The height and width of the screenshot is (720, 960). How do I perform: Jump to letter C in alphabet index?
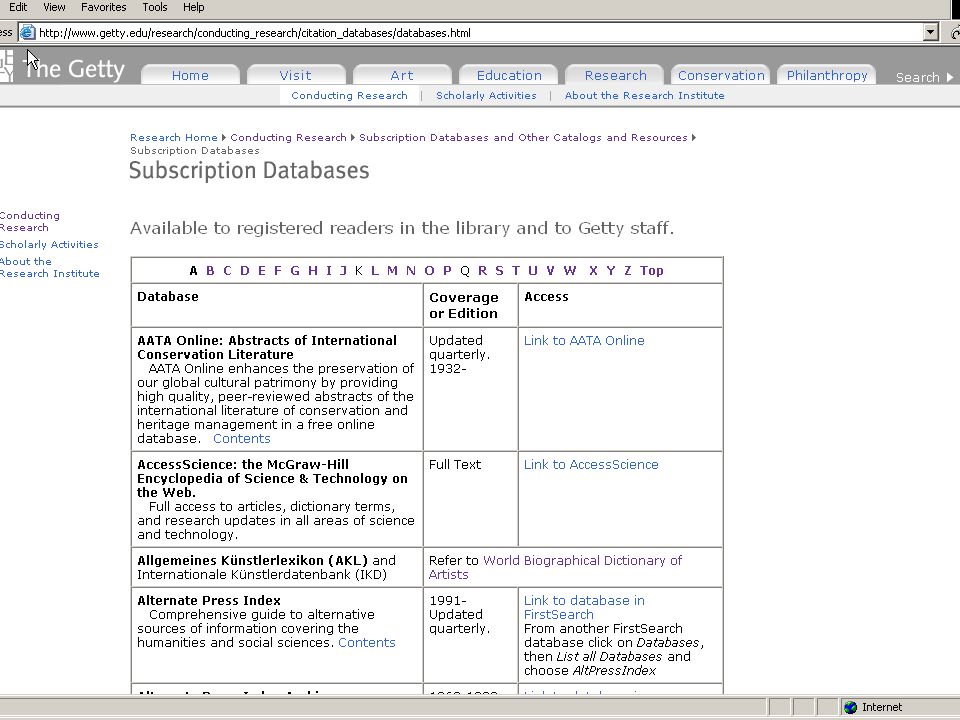[227, 271]
